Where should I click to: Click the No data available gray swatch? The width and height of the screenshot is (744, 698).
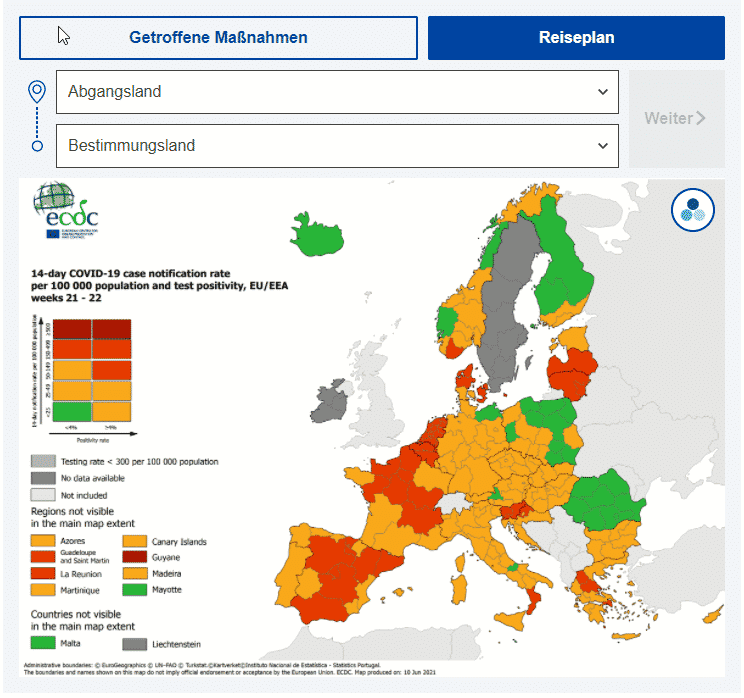tap(44, 478)
